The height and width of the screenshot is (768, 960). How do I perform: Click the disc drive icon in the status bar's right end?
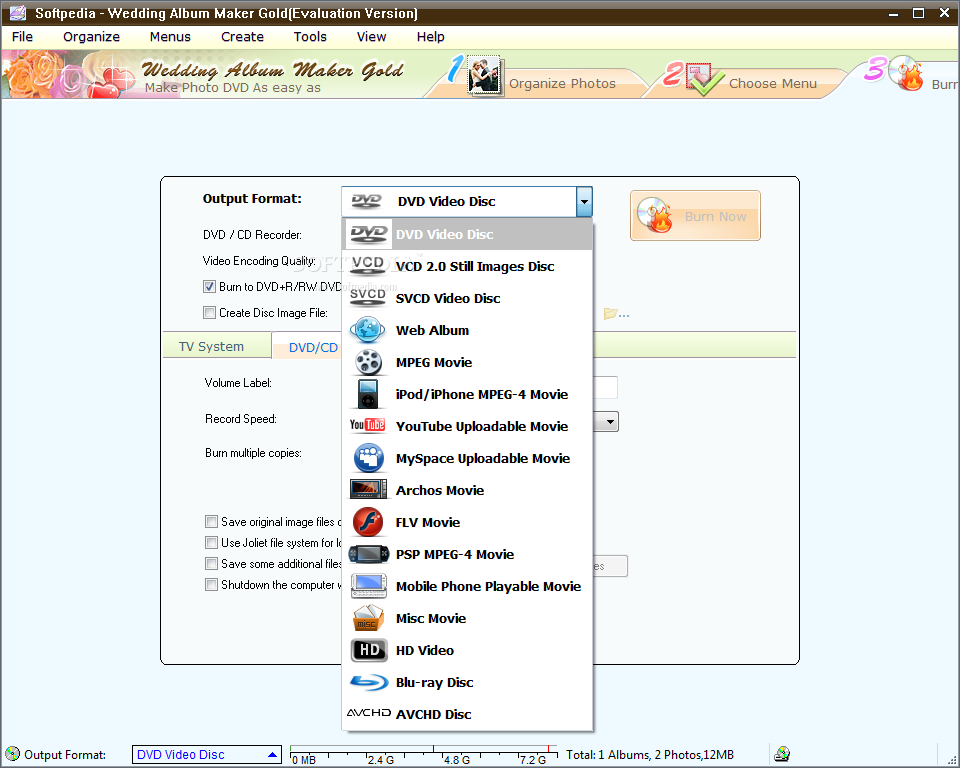tap(782, 754)
